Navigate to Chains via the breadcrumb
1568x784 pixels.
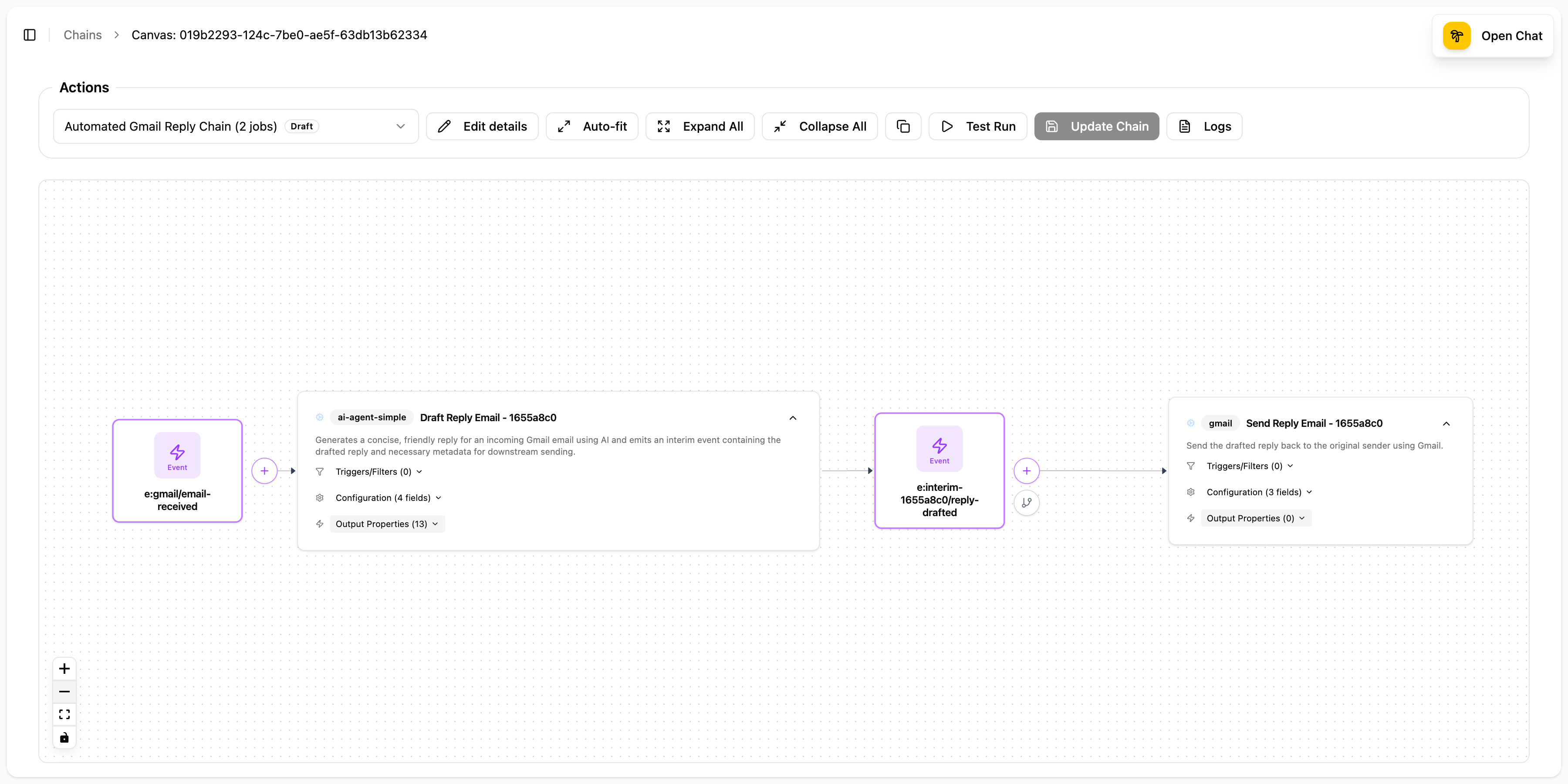tap(82, 35)
